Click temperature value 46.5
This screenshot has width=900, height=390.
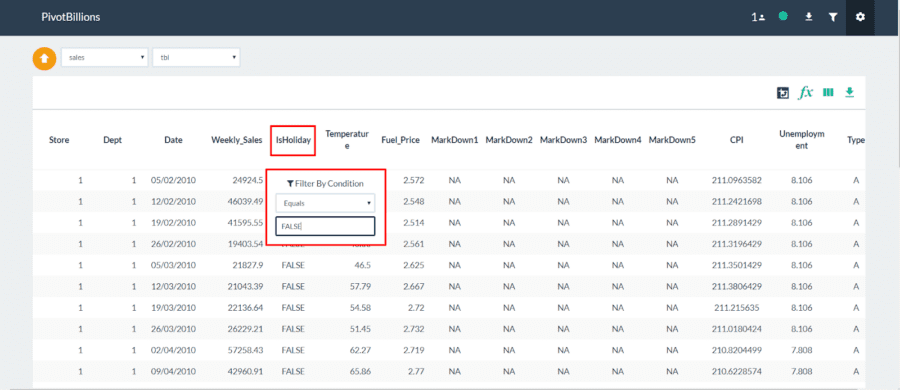(362, 265)
